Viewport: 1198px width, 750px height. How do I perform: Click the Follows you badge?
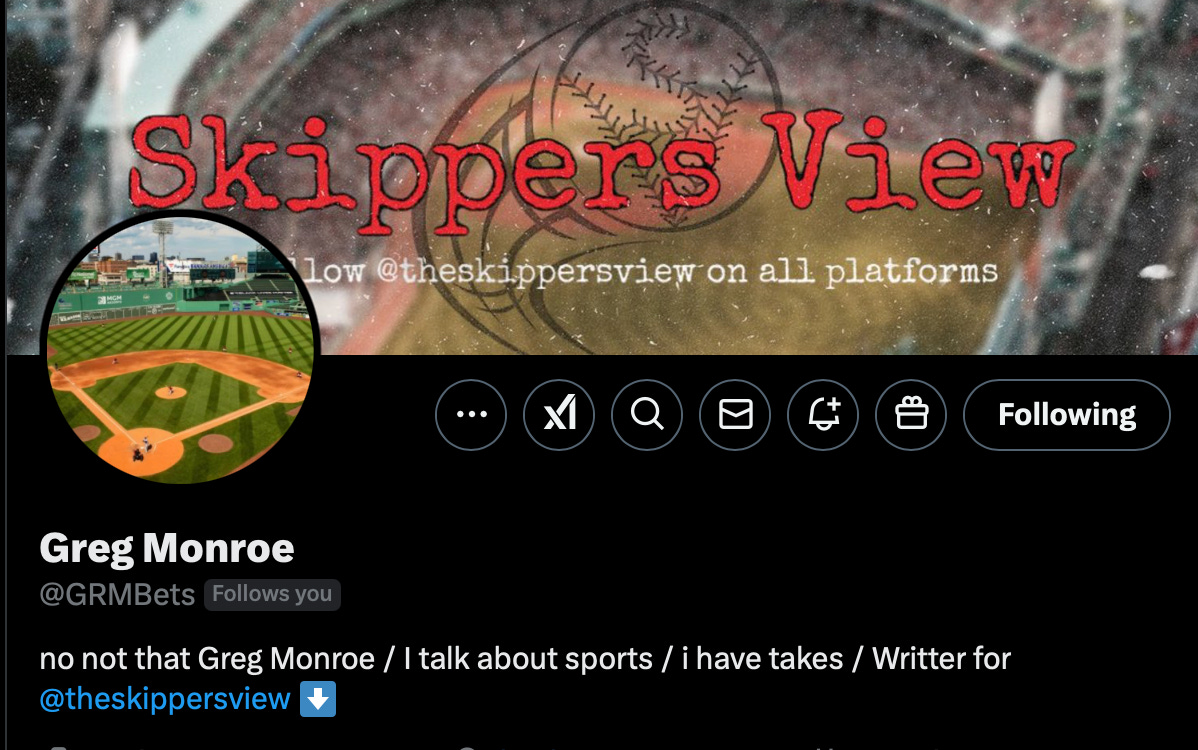coord(272,594)
